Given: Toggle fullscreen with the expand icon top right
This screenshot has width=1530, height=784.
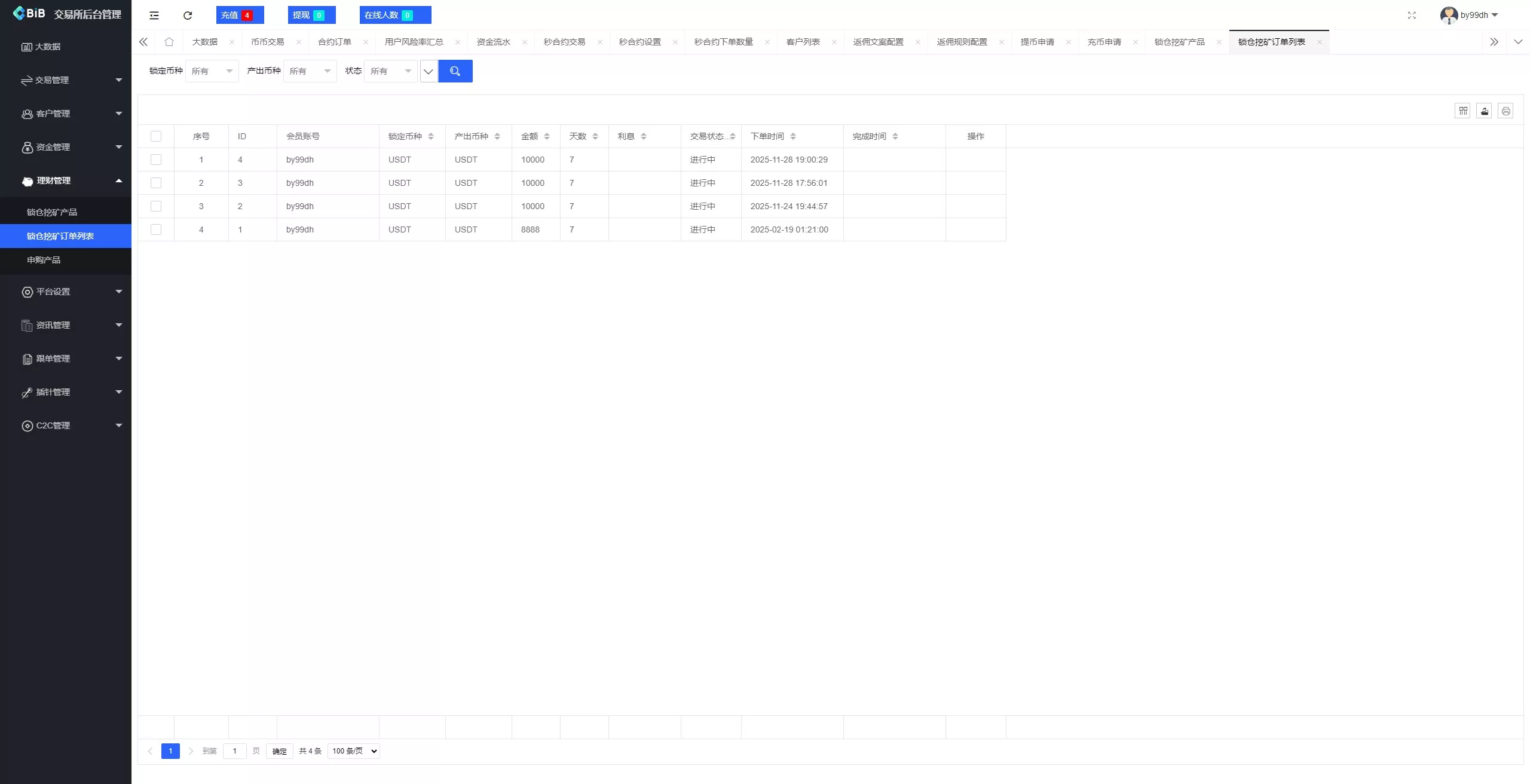Looking at the screenshot, I should click(1412, 15).
